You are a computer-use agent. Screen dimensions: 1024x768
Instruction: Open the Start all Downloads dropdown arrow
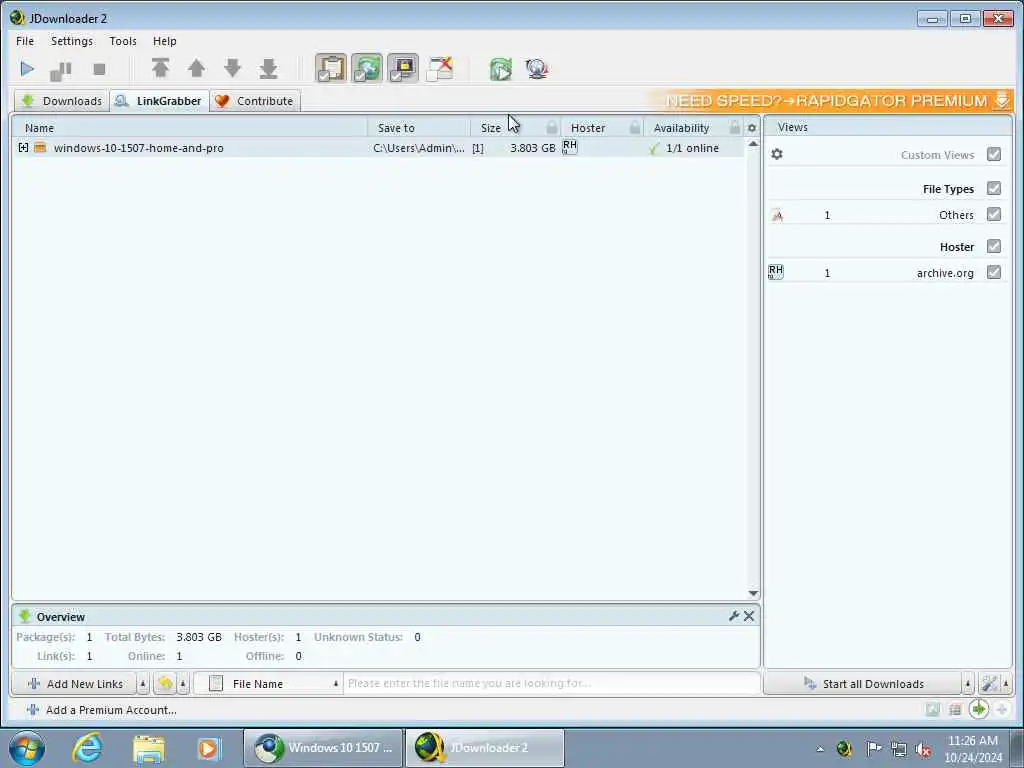click(x=968, y=684)
